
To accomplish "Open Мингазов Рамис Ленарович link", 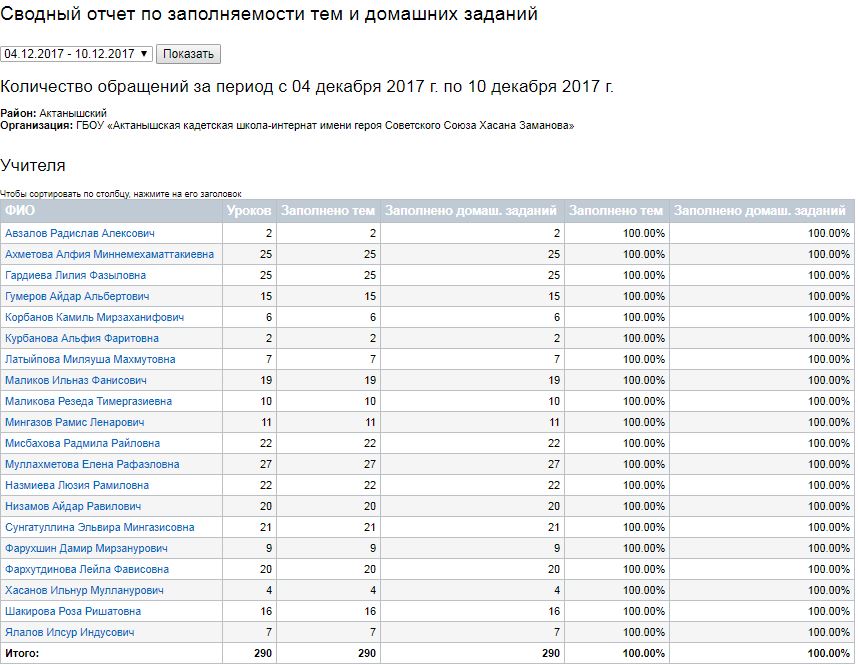I will [75, 422].
